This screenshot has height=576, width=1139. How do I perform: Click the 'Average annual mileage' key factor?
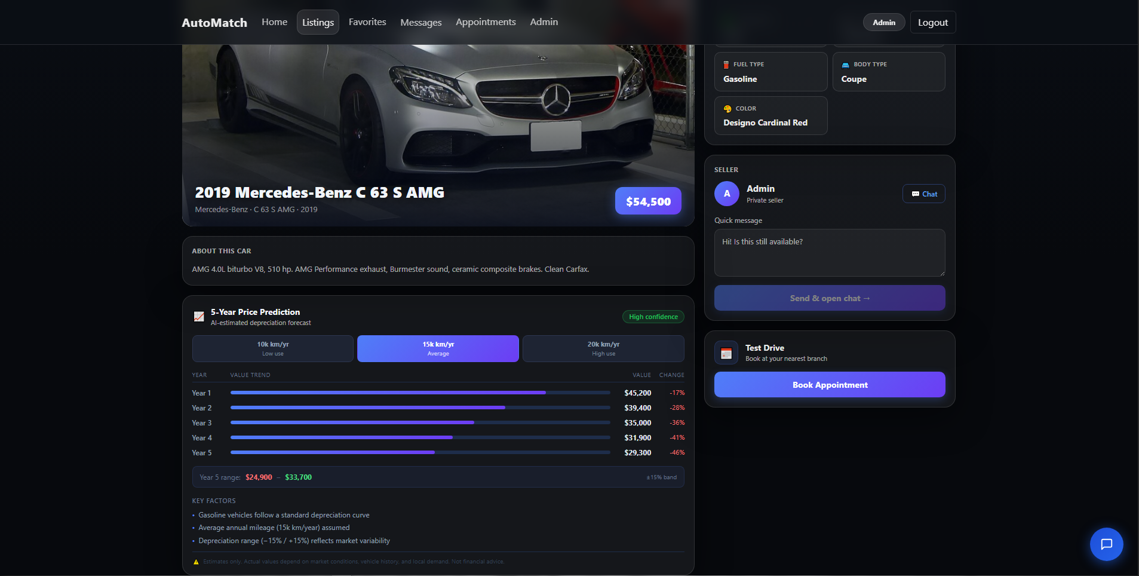tap(274, 528)
